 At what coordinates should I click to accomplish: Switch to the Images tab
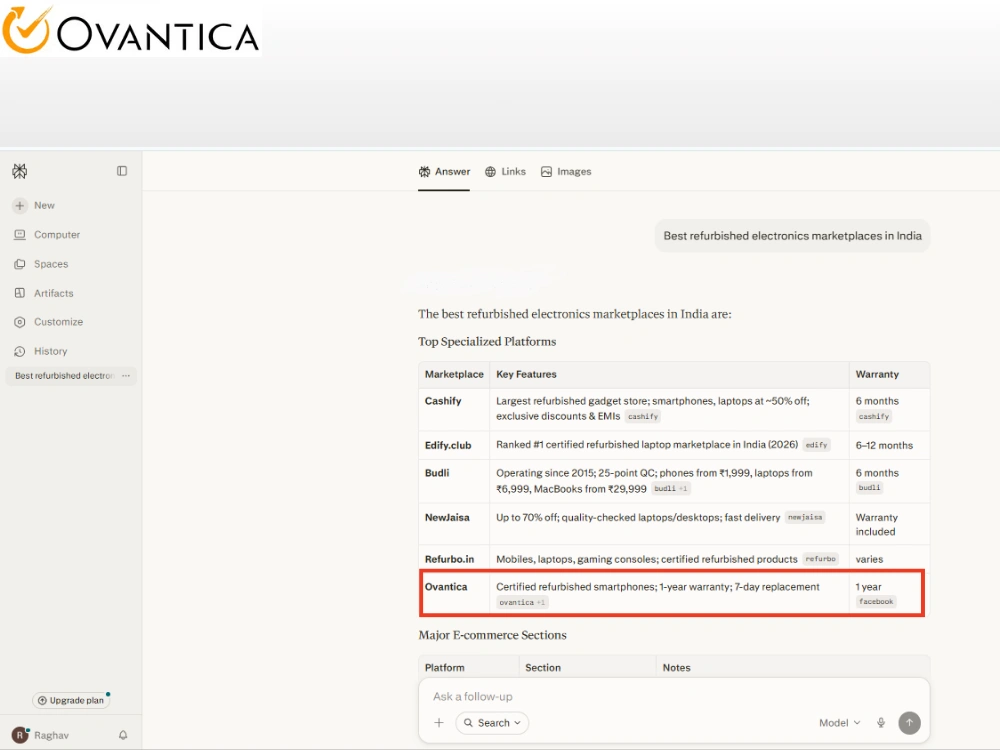click(x=566, y=172)
